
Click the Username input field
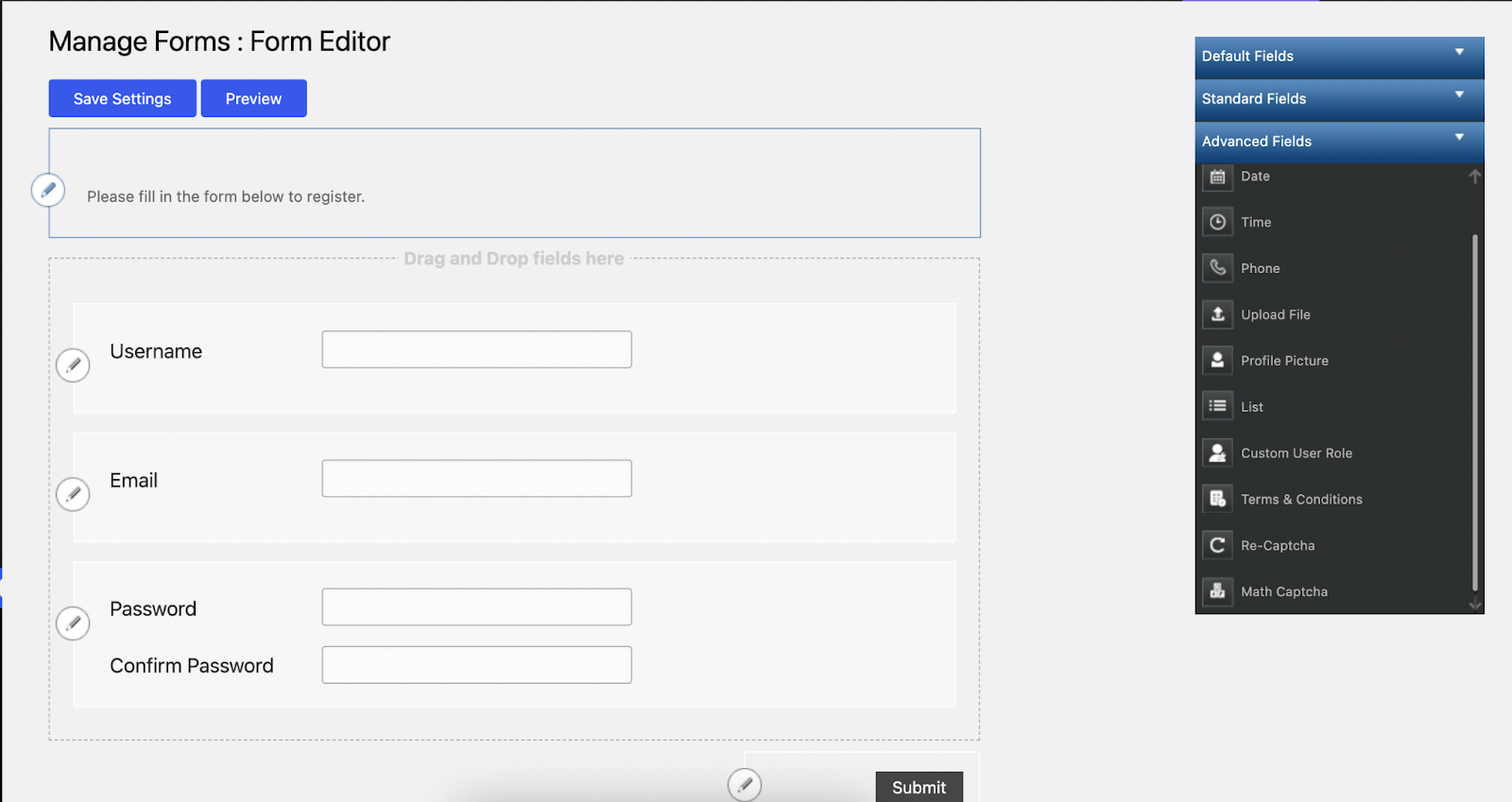click(x=476, y=350)
